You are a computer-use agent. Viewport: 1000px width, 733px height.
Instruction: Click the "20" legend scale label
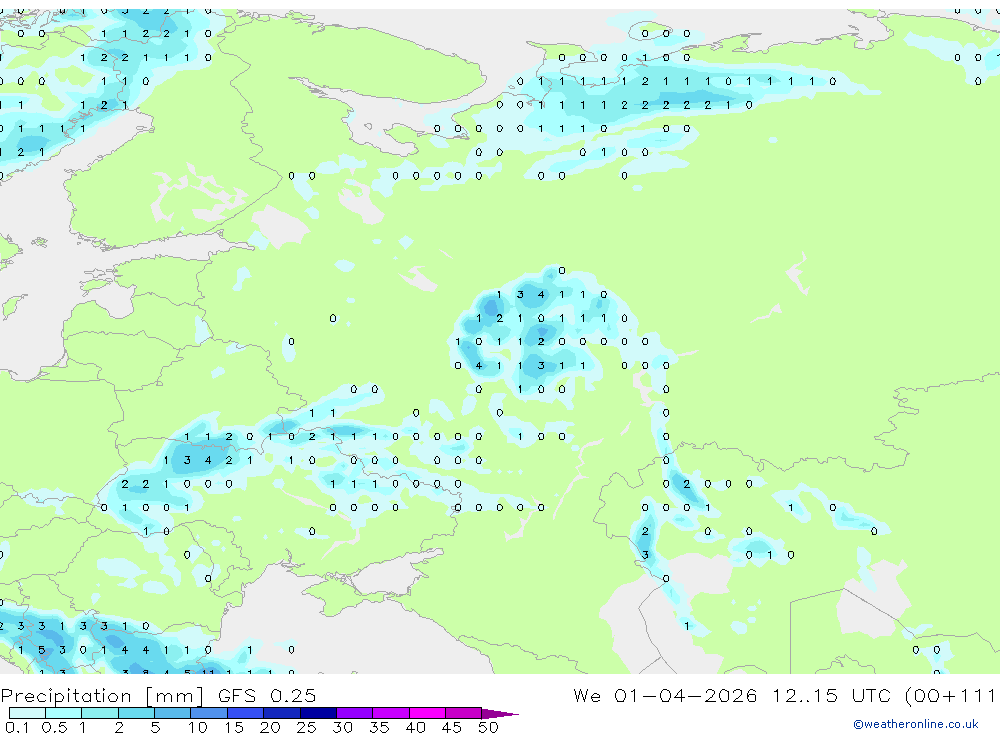[x=270, y=727]
